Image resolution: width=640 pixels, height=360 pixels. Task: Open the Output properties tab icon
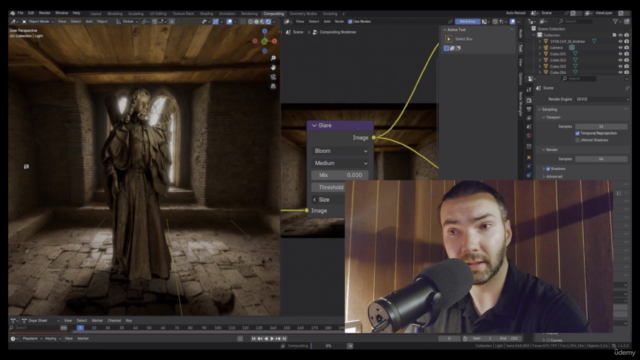529,109
